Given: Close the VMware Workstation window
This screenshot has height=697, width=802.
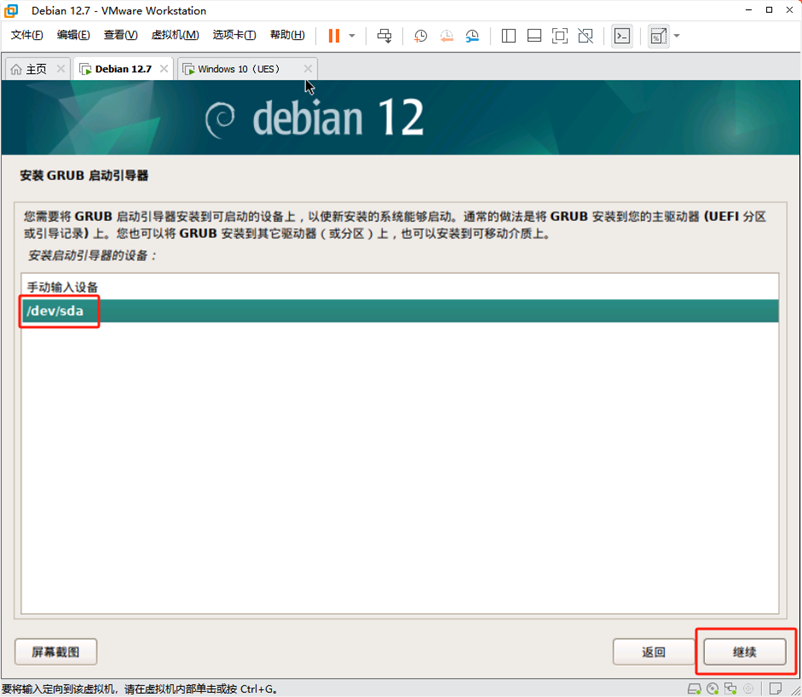Looking at the screenshot, I should pyautogui.click(x=789, y=10).
